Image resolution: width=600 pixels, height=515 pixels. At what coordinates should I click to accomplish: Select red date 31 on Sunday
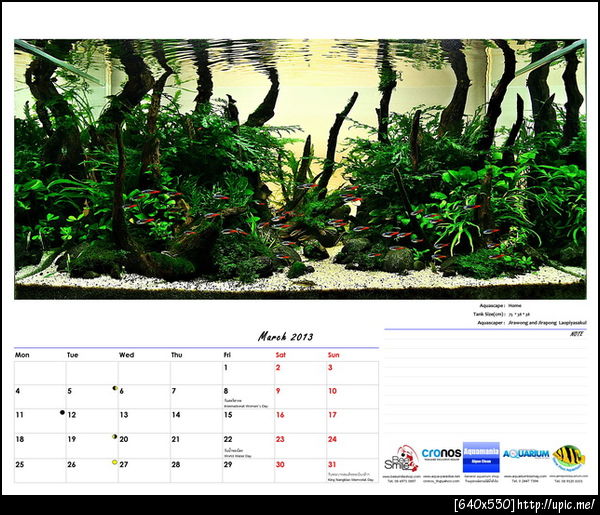pyautogui.click(x=332, y=464)
